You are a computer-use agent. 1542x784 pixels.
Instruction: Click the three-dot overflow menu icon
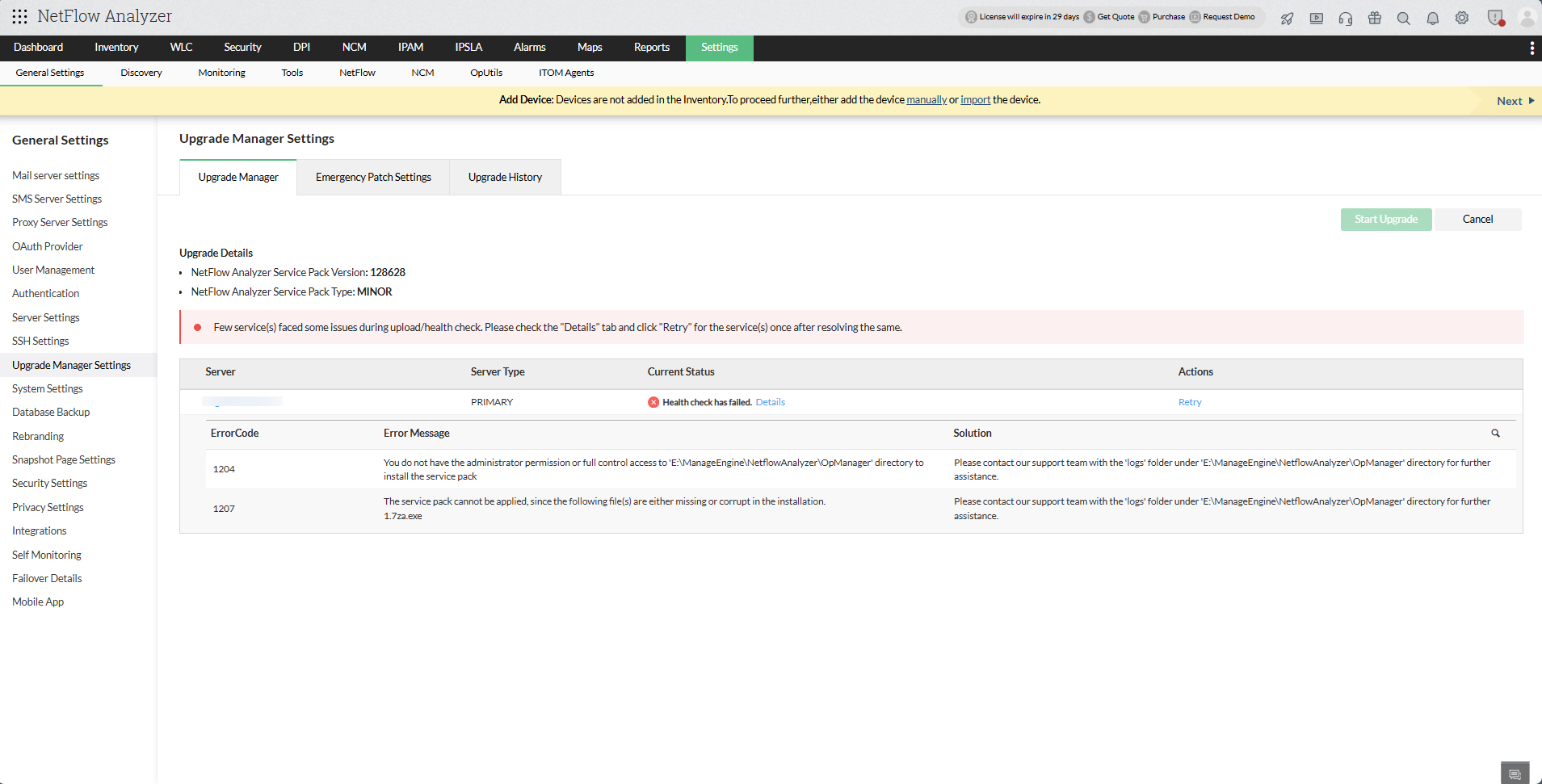(x=1532, y=48)
